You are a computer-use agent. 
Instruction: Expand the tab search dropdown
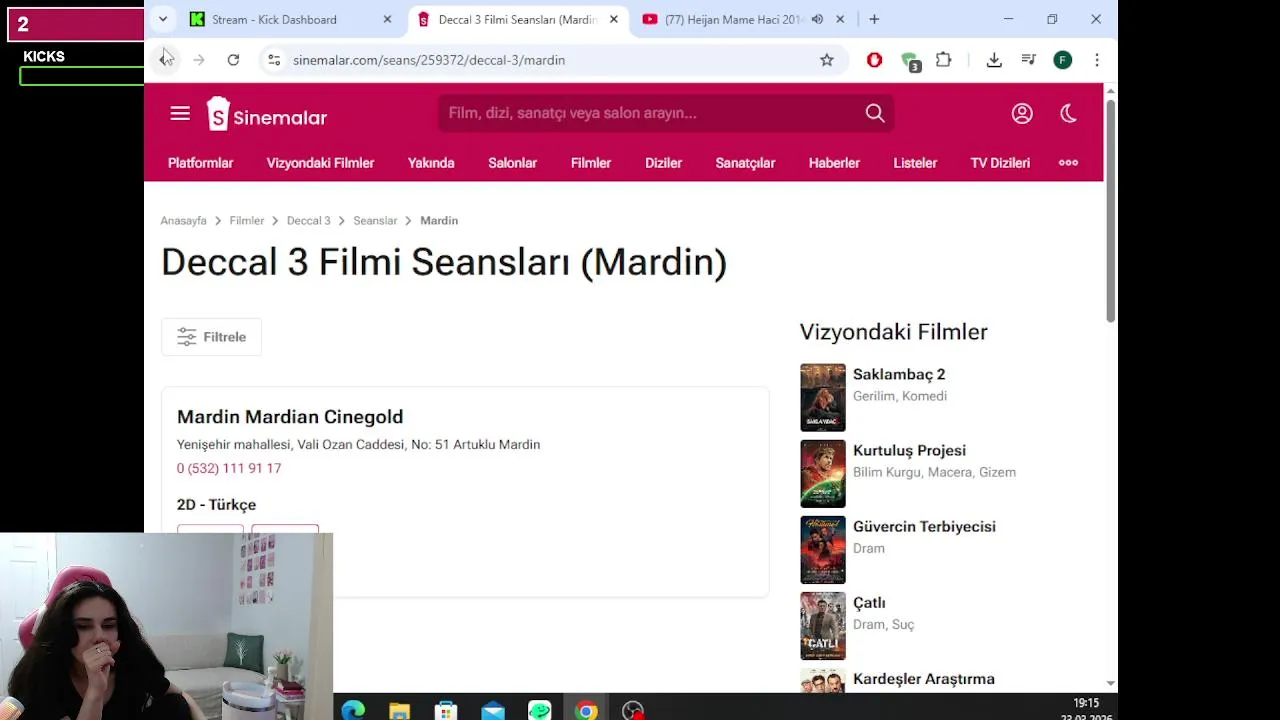point(163,19)
